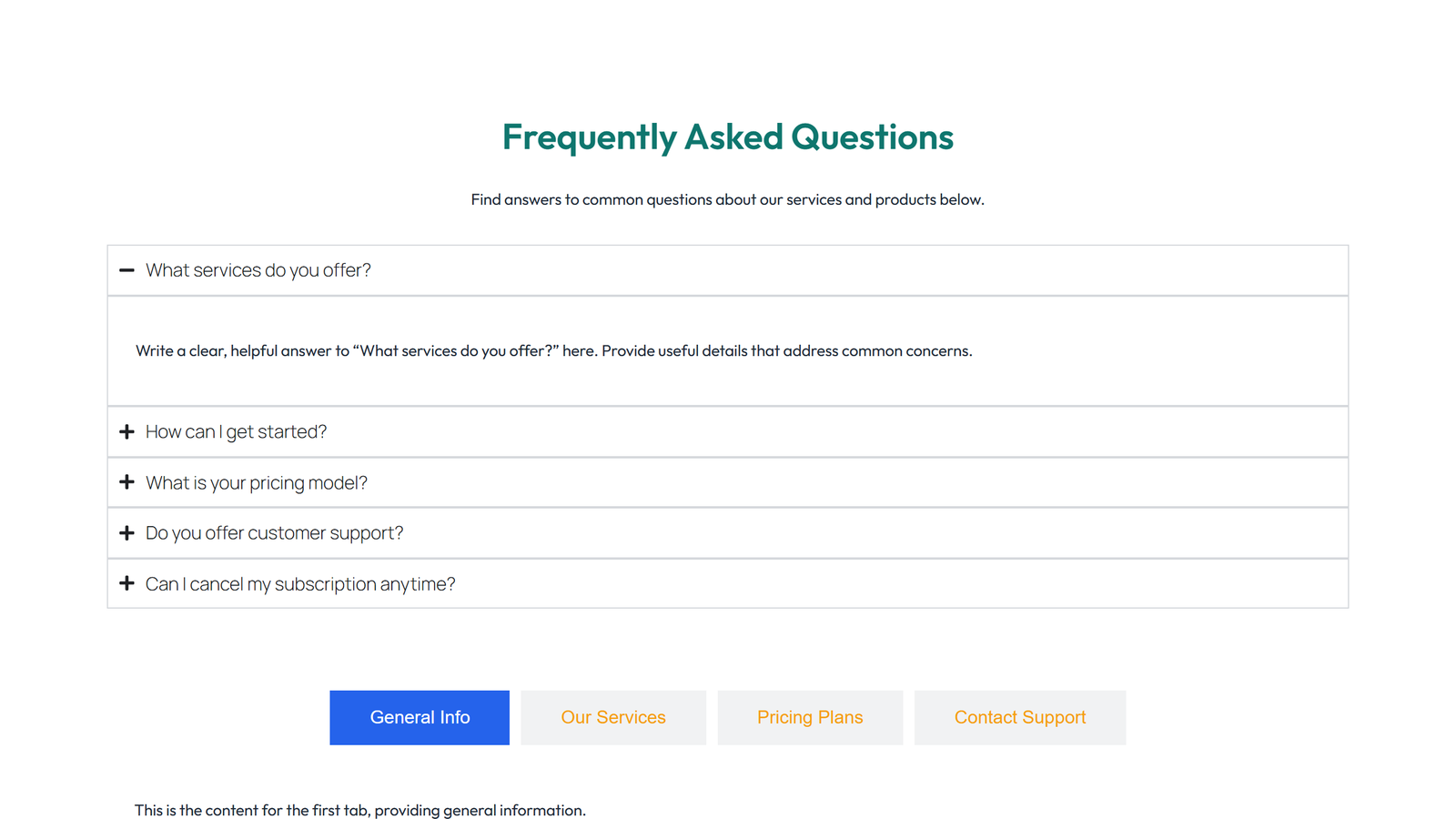Switch to the Our Services tab

pyautogui.click(x=613, y=717)
